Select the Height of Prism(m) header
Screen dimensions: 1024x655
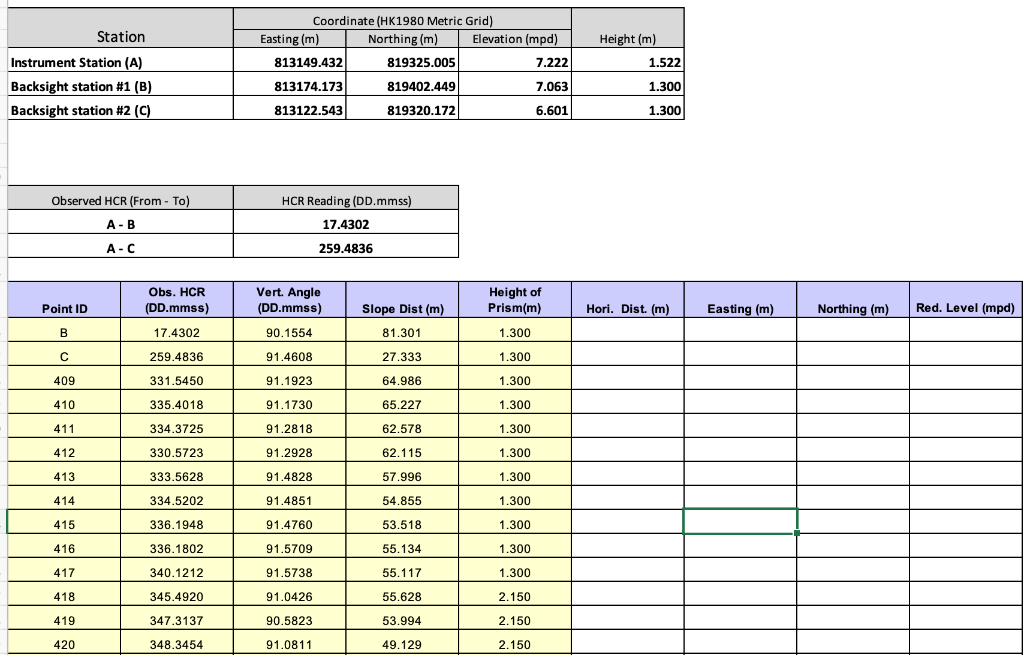pos(515,300)
